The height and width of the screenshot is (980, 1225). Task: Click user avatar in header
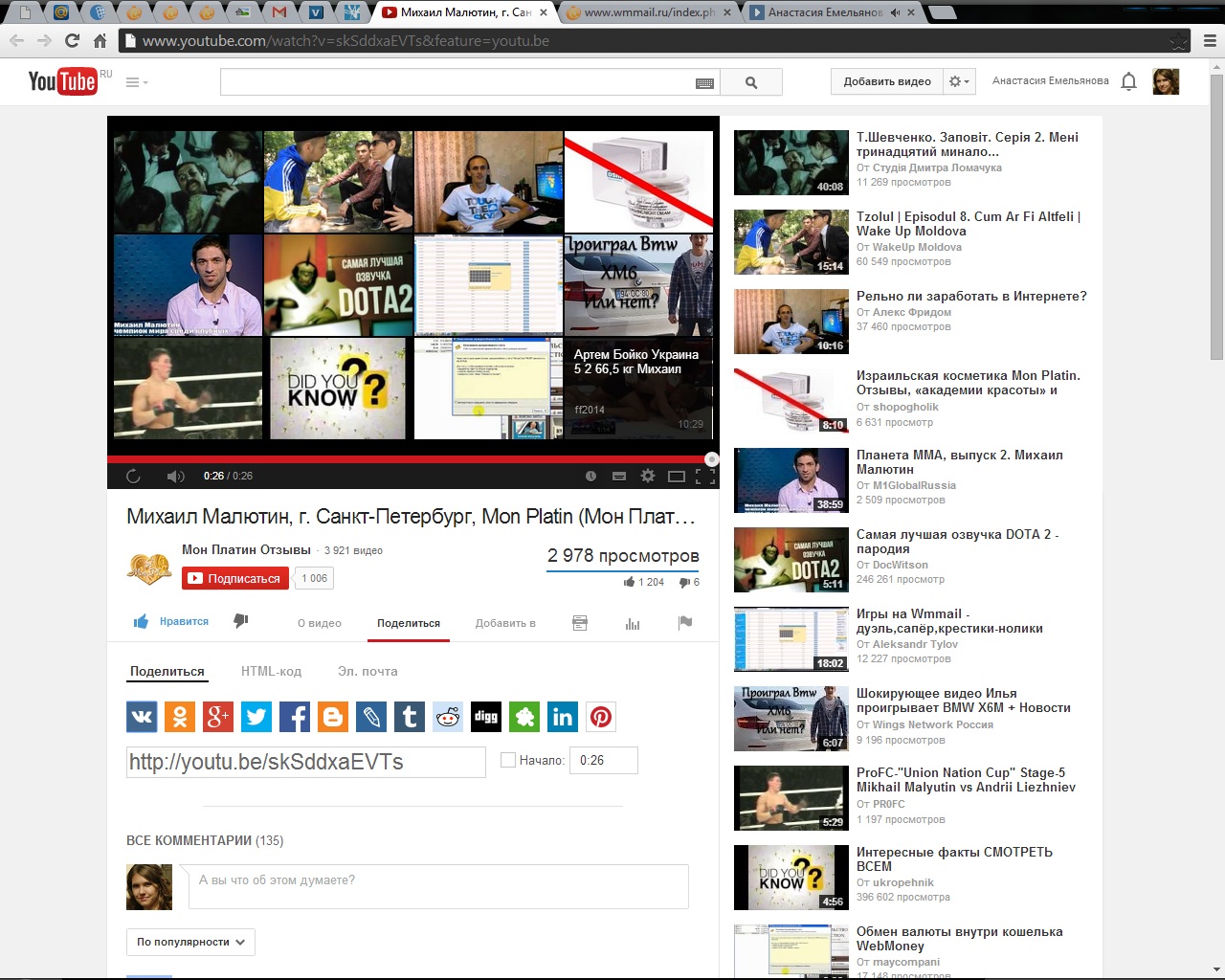[1166, 81]
